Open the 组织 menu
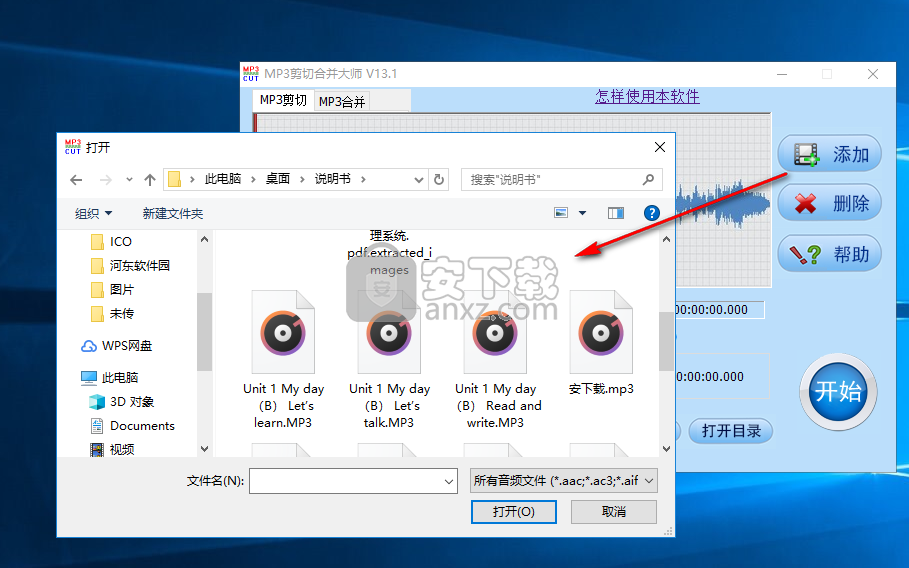 (x=93, y=213)
